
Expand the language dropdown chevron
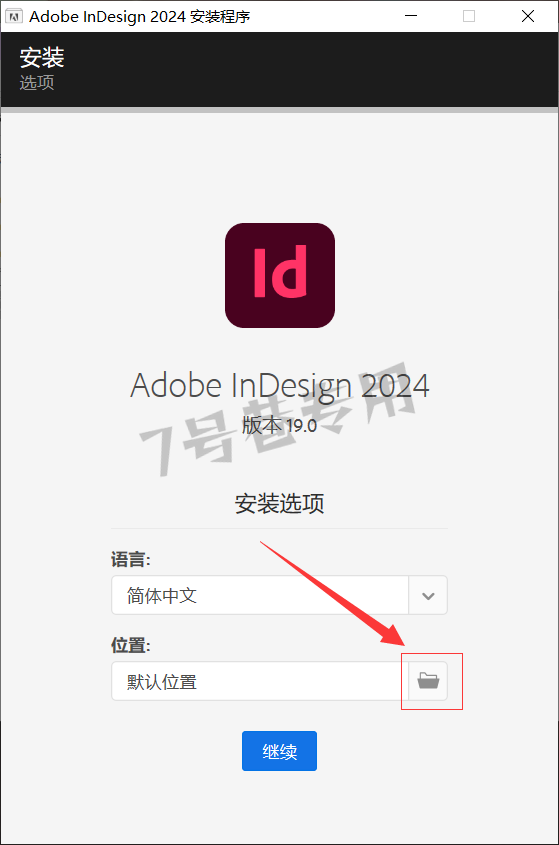coord(428,595)
